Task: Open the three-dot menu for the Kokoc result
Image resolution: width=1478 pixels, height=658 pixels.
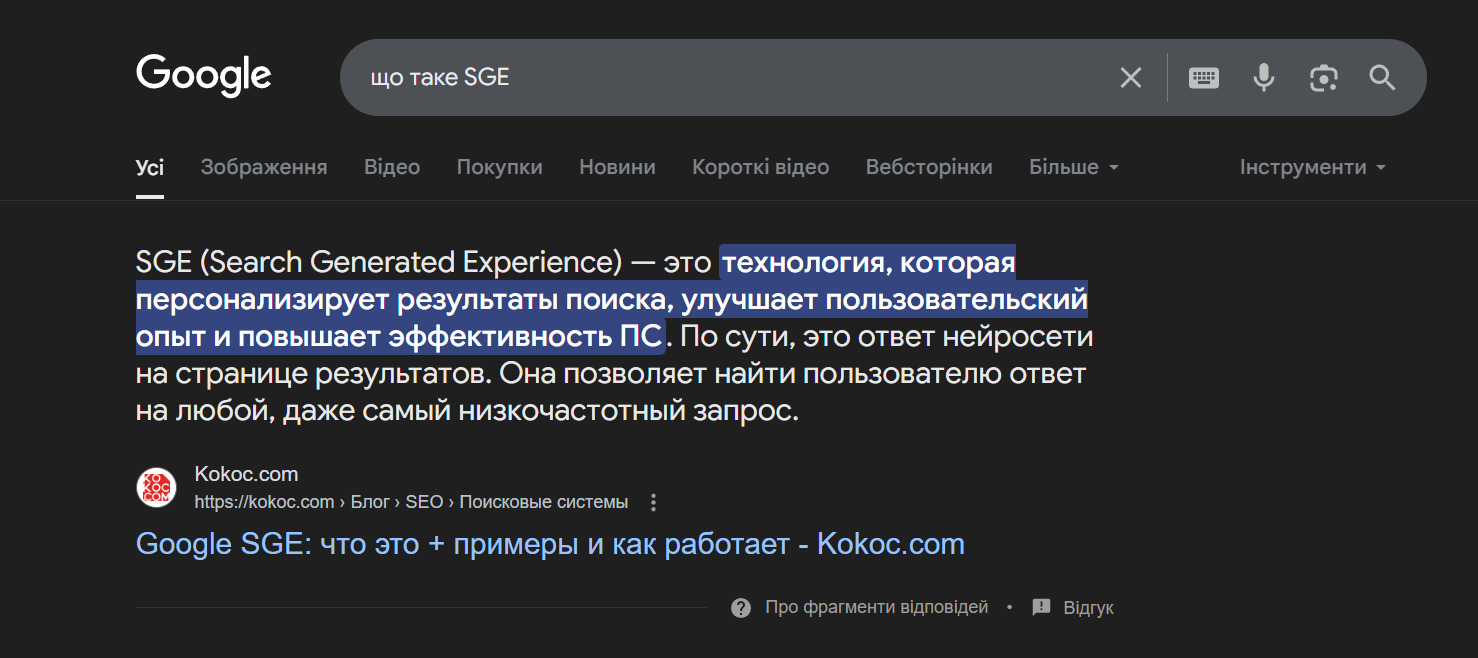Action: [x=654, y=502]
